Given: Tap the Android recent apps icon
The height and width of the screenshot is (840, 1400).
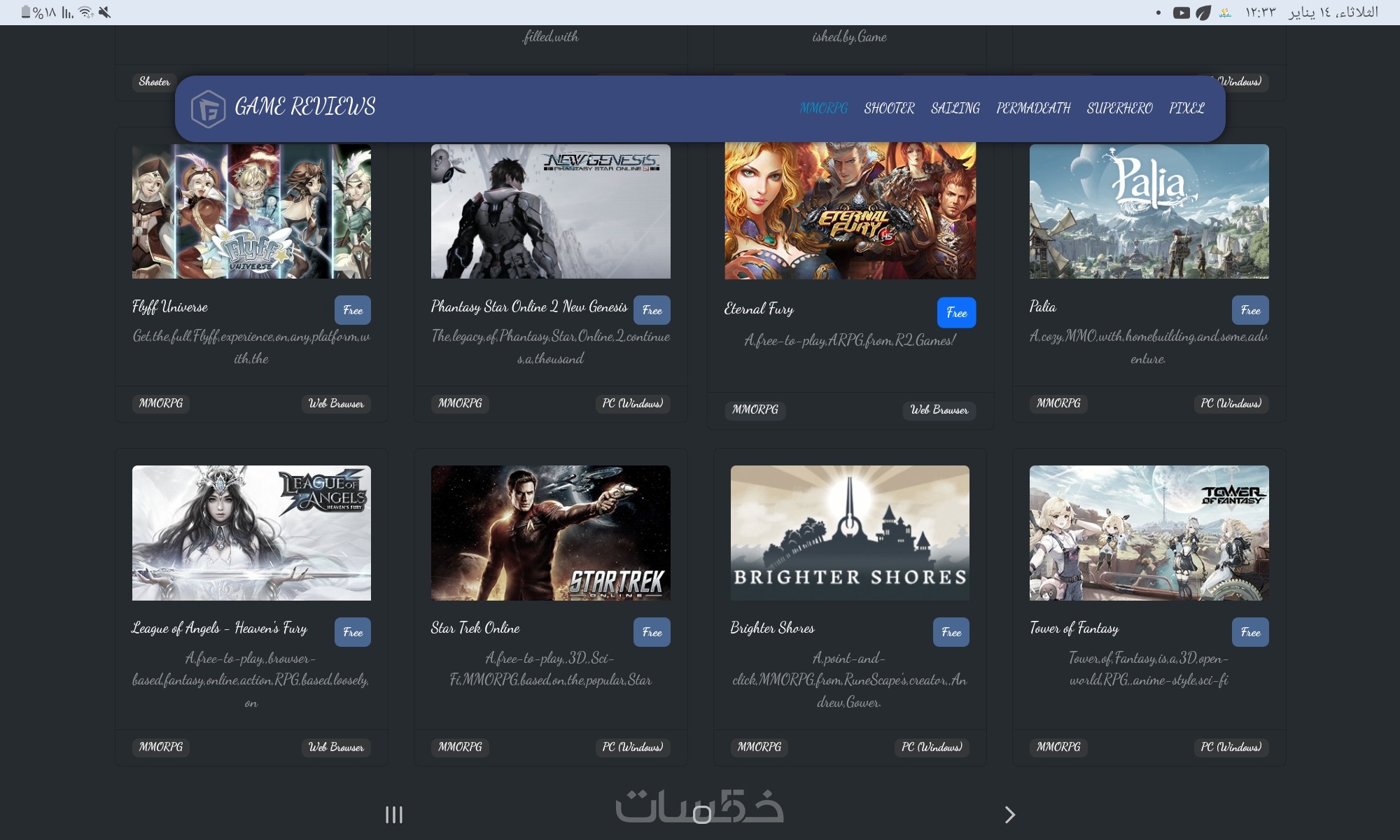Looking at the screenshot, I should (394, 814).
